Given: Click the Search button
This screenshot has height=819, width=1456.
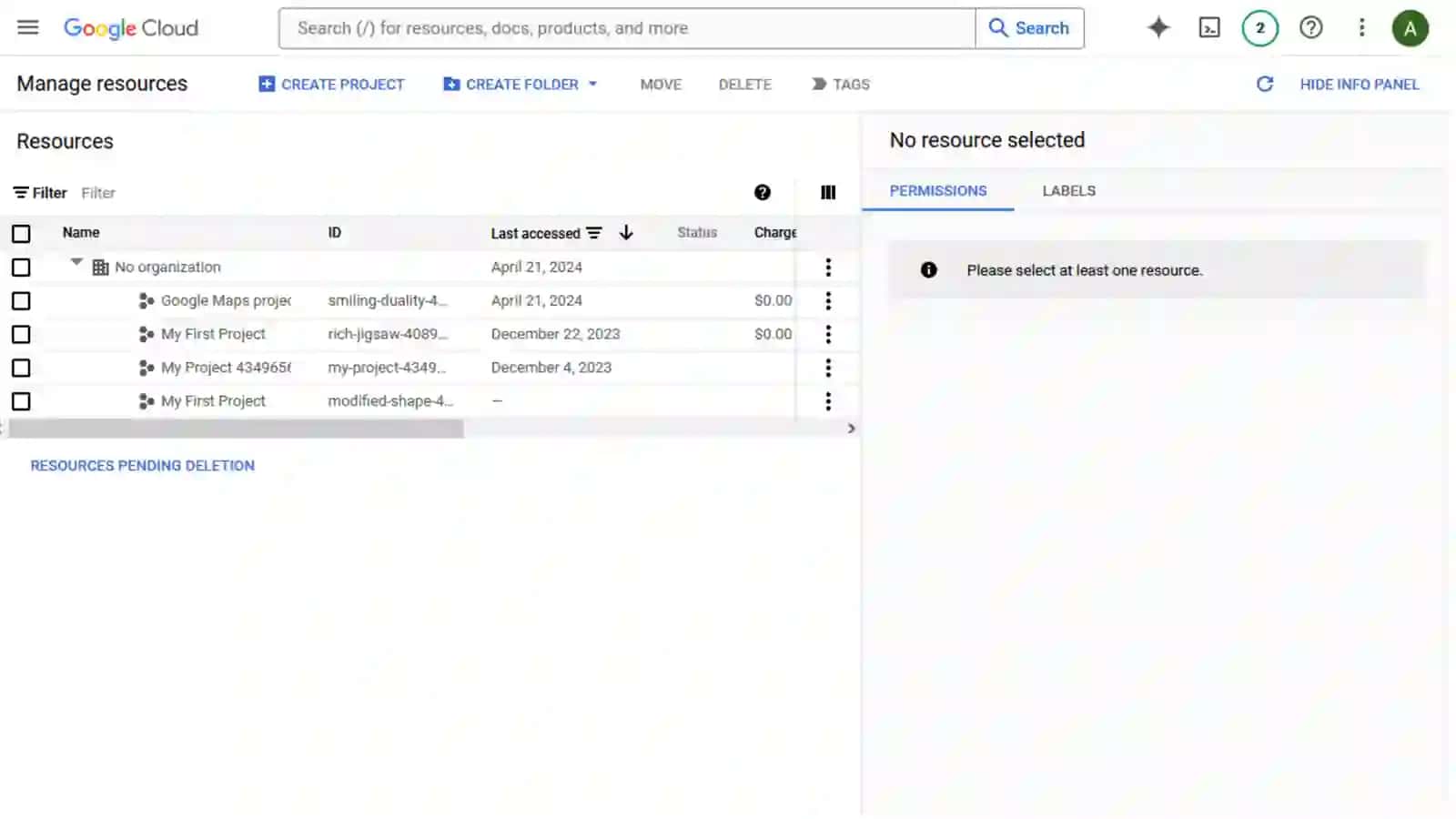Looking at the screenshot, I should [1029, 28].
